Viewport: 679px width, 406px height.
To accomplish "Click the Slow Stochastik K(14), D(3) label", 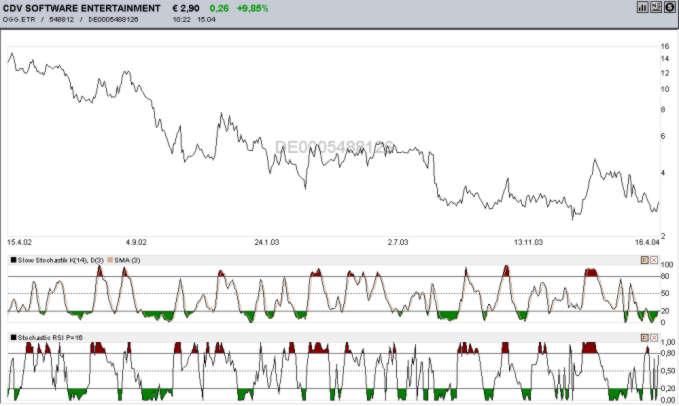I will point(61,260).
